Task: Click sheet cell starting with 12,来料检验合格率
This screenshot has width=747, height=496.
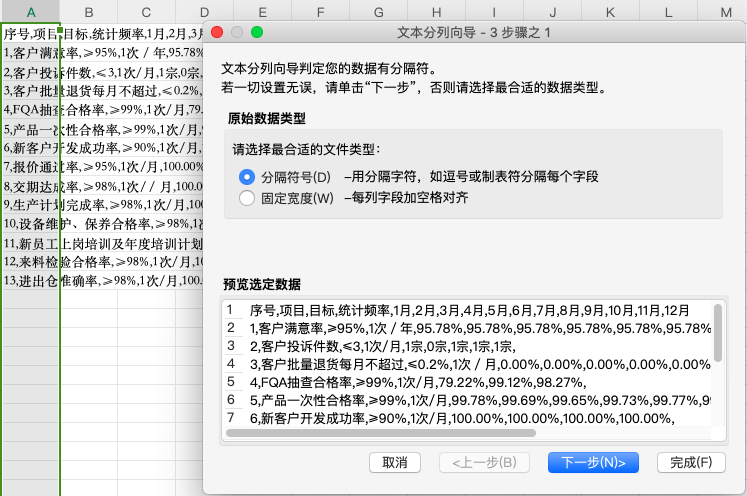Action: (30, 262)
